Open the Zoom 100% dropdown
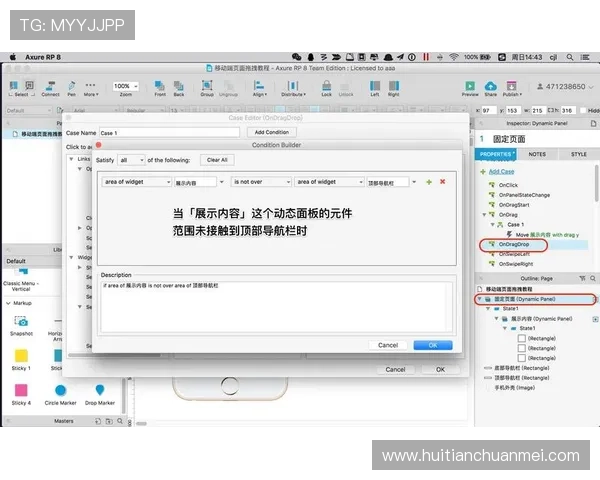The image size is (600, 480). coord(126,86)
